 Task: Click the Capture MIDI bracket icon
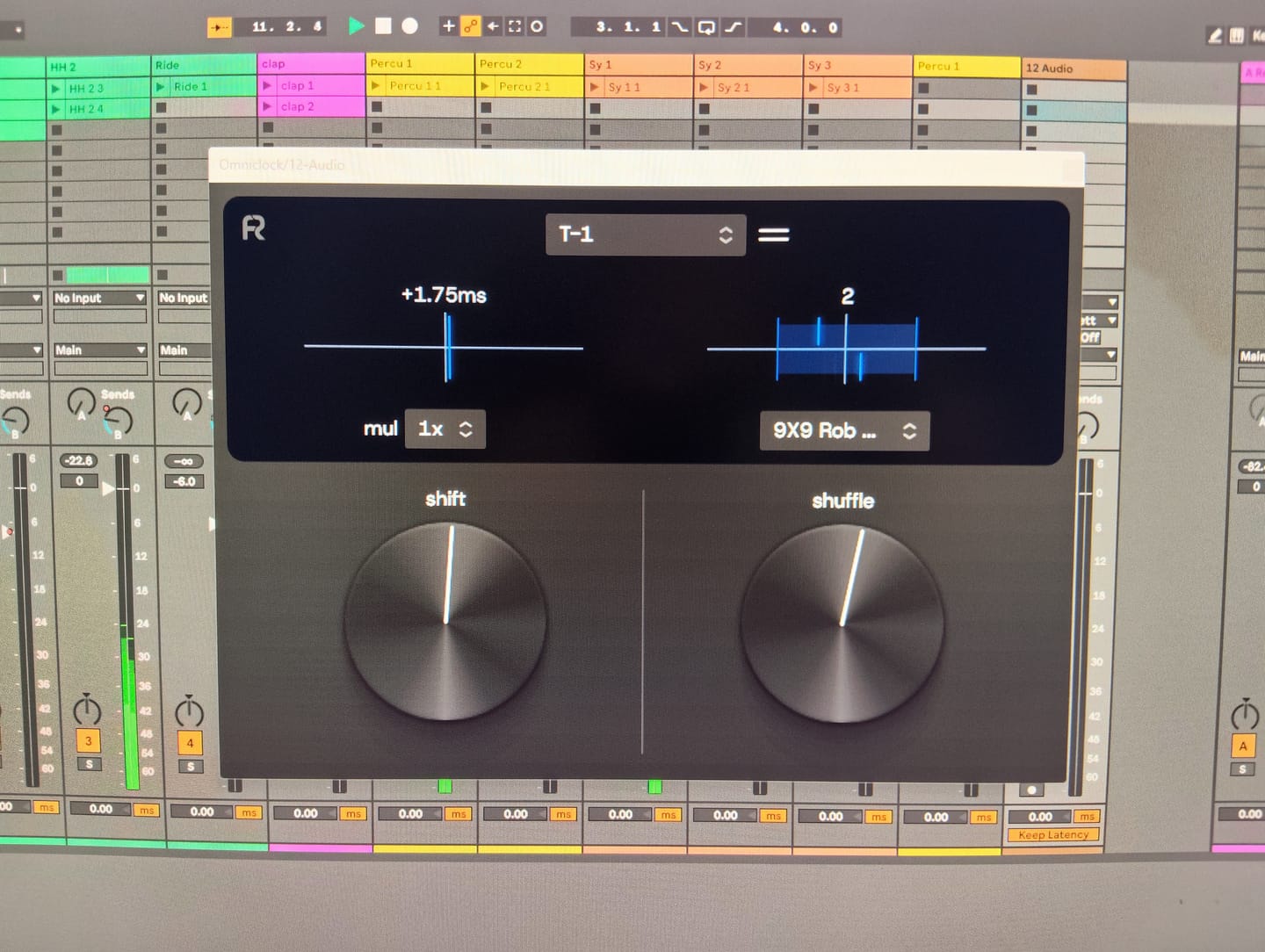coord(515,26)
